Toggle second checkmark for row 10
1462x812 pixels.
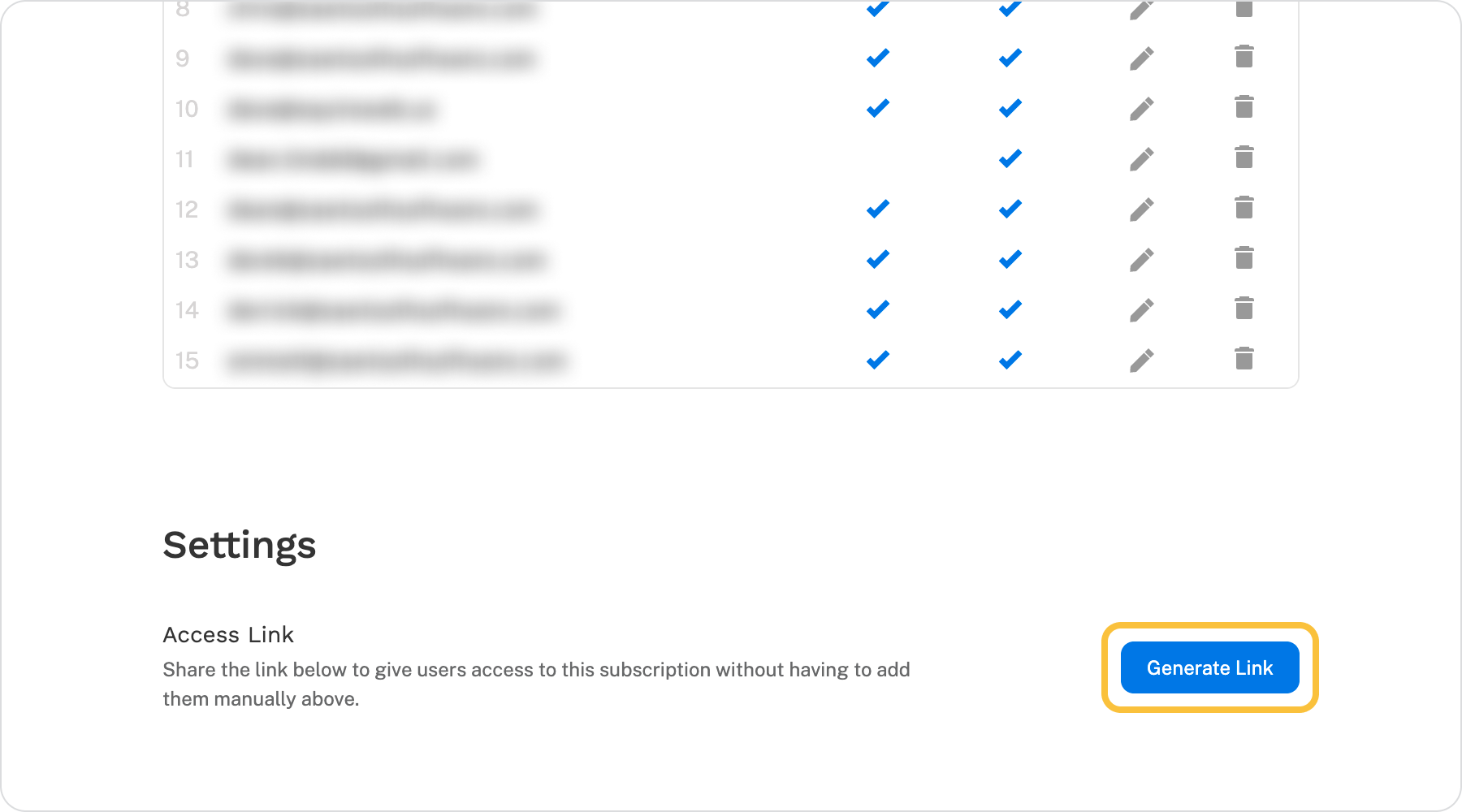tap(1010, 109)
